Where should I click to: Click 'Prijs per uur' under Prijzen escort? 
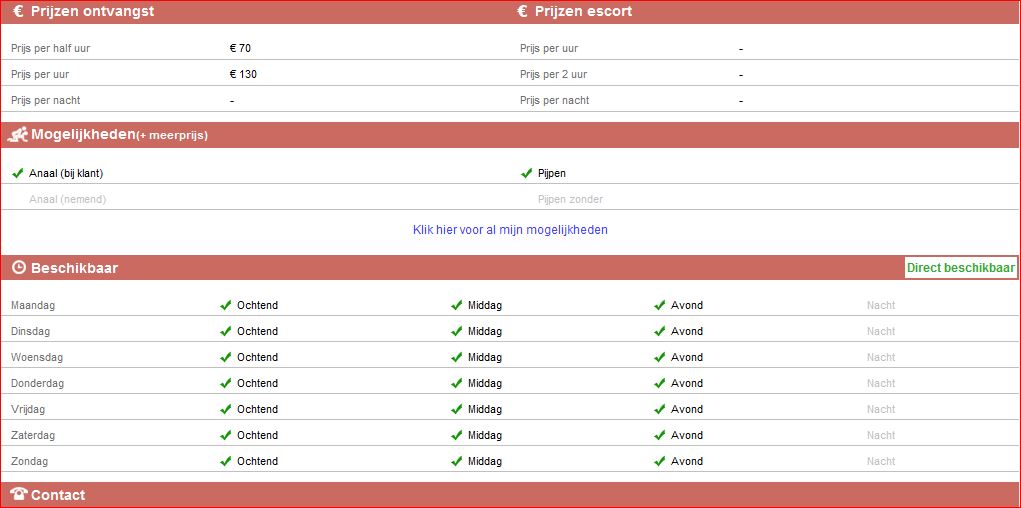(549, 48)
